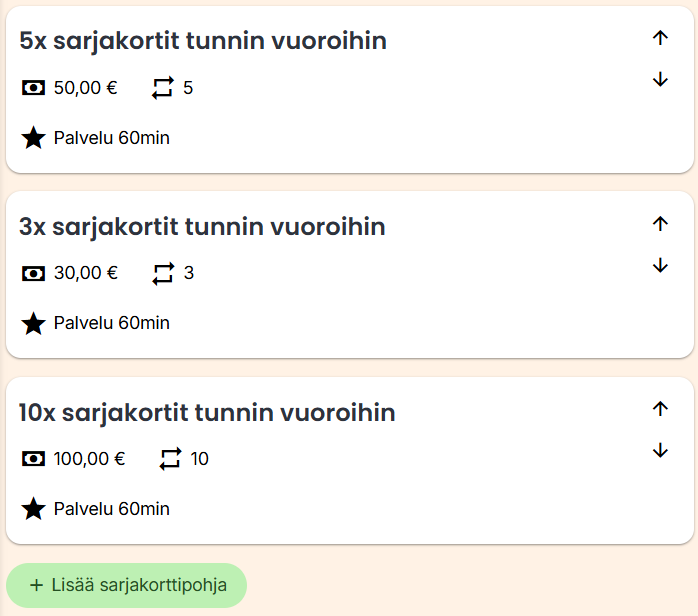
Task: Move 5x sarjakortit card up
Action: (x=659, y=38)
